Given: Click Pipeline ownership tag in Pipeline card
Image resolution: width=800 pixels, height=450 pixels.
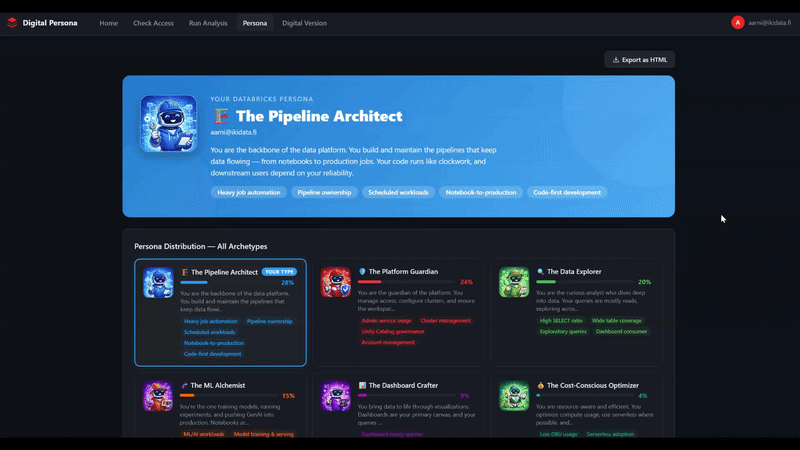Looking at the screenshot, I should click(x=269, y=321).
